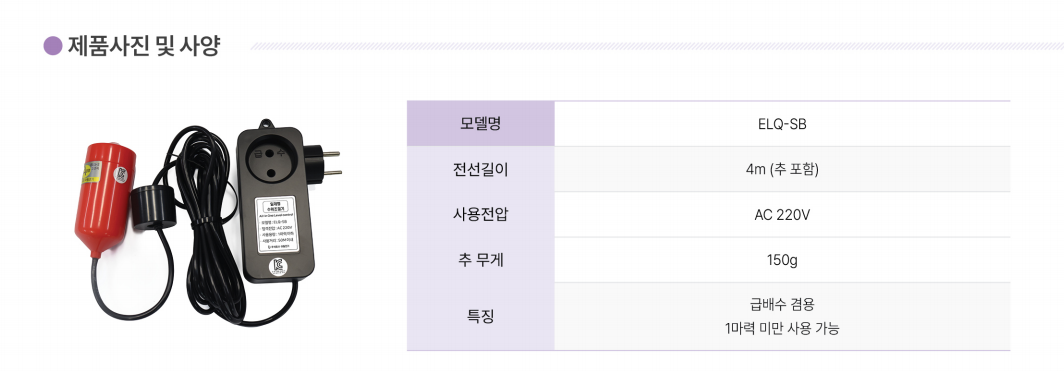Viewport: 1064px width, 371px height.
Task: Select the ELQ-SB model value
Action: [782, 125]
